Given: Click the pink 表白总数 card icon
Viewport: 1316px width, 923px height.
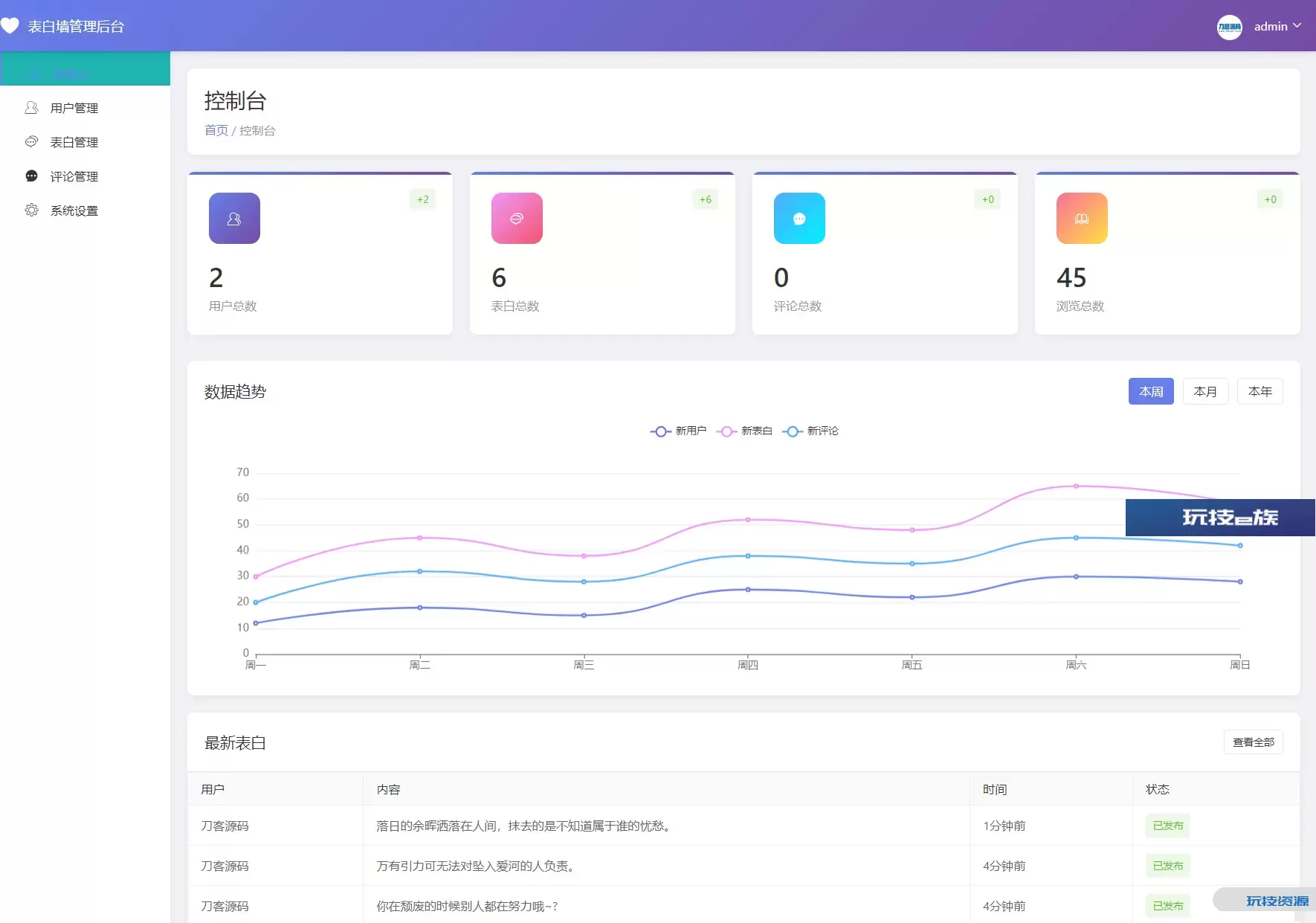Looking at the screenshot, I should 517,219.
